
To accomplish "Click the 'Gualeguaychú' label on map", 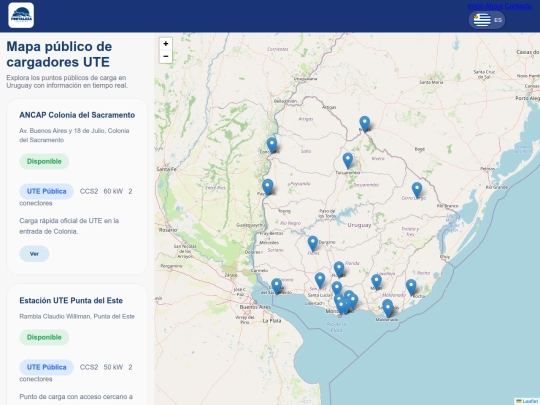I will 250,225.
